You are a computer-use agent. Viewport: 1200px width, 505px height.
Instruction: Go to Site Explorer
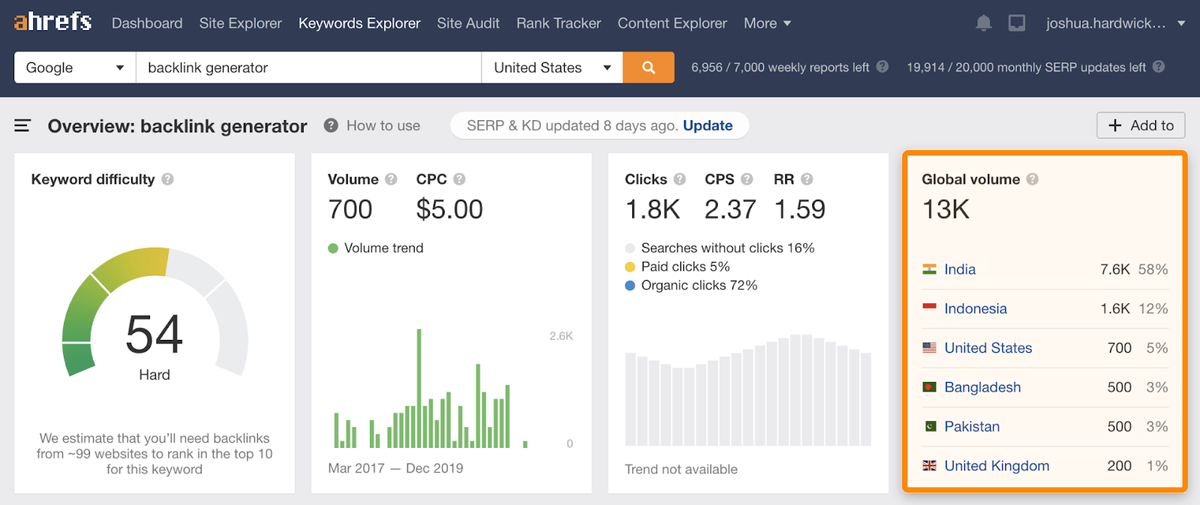click(x=240, y=23)
